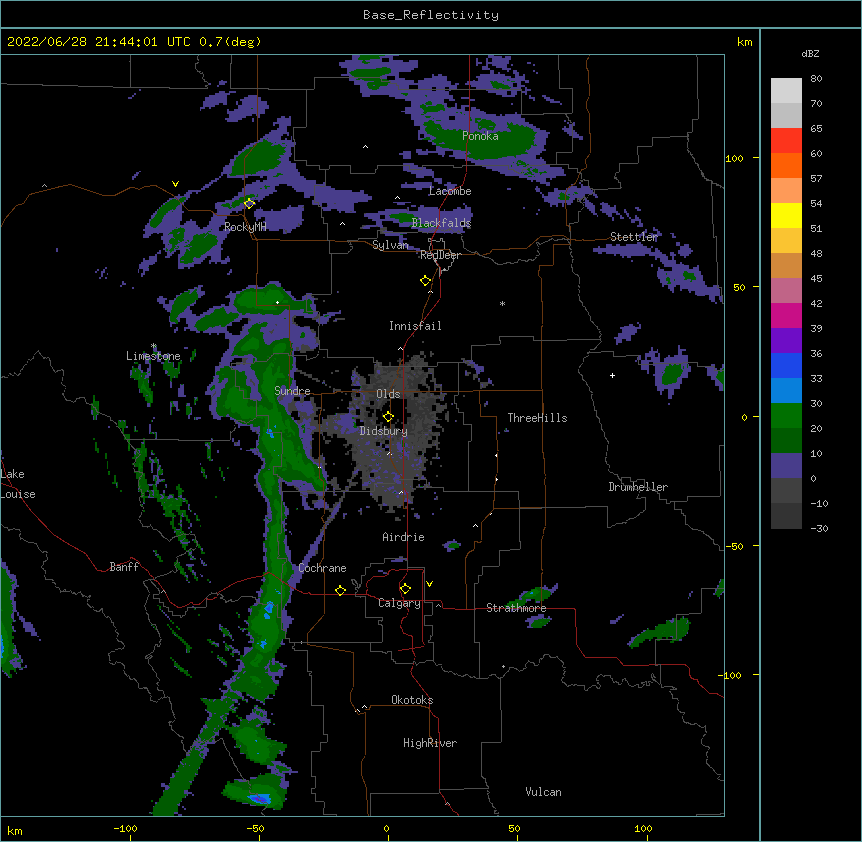This screenshot has width=862, height=842.
Task: Click the Stettler city label
Action: click(634, 237)
